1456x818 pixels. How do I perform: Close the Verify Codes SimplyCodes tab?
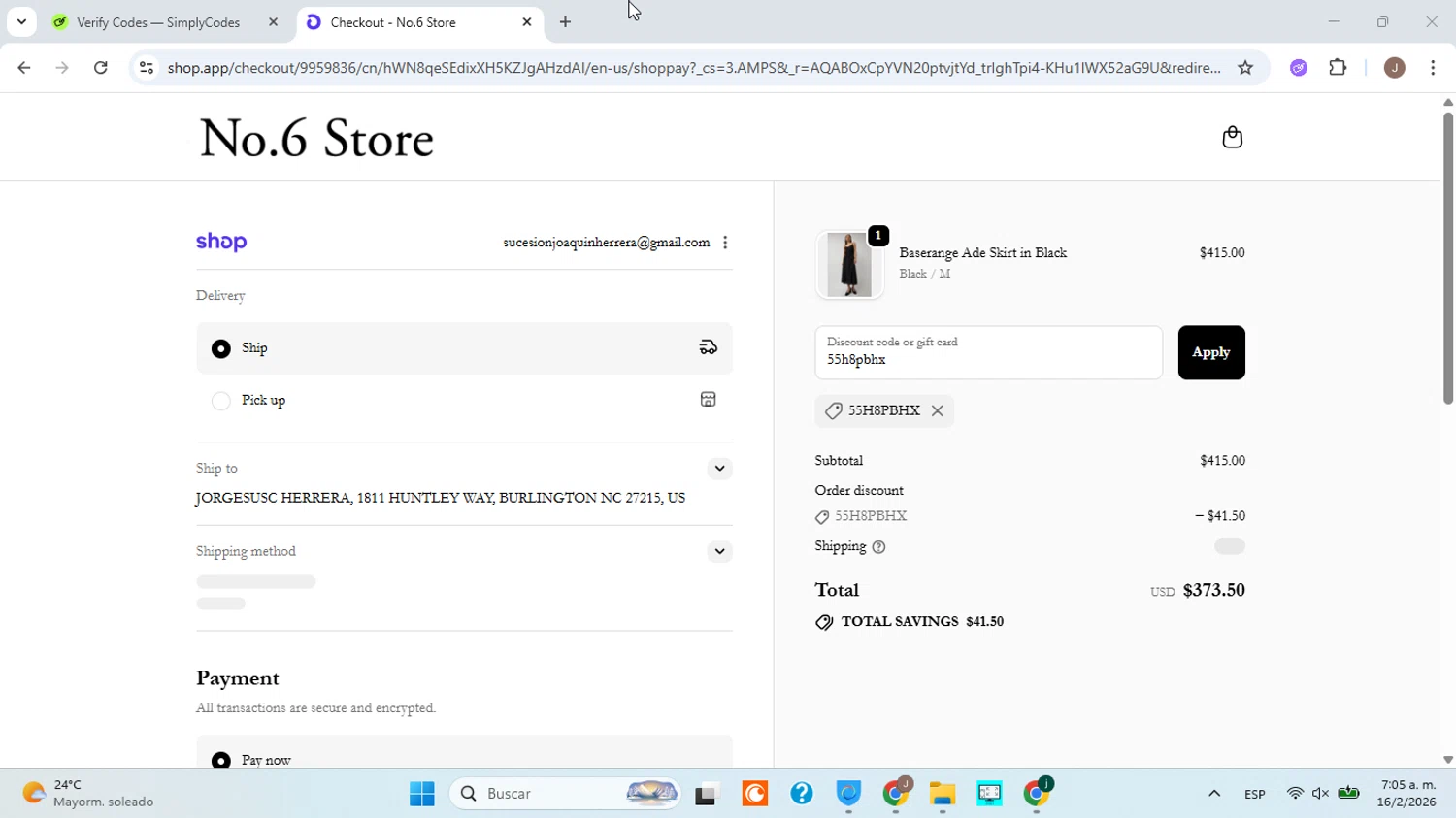pyautogui.click(x=273, y=22)
